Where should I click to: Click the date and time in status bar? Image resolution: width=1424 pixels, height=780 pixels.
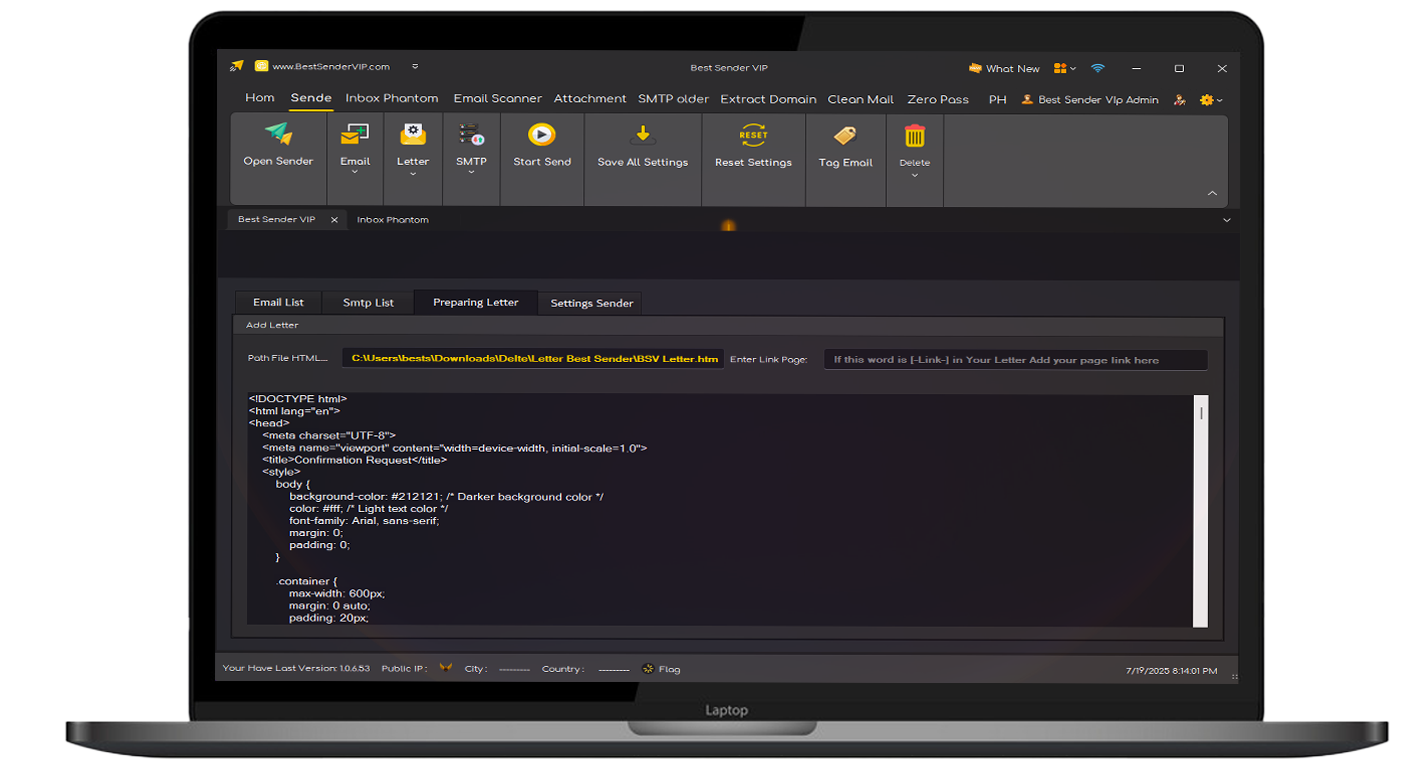click(1171, 671)
